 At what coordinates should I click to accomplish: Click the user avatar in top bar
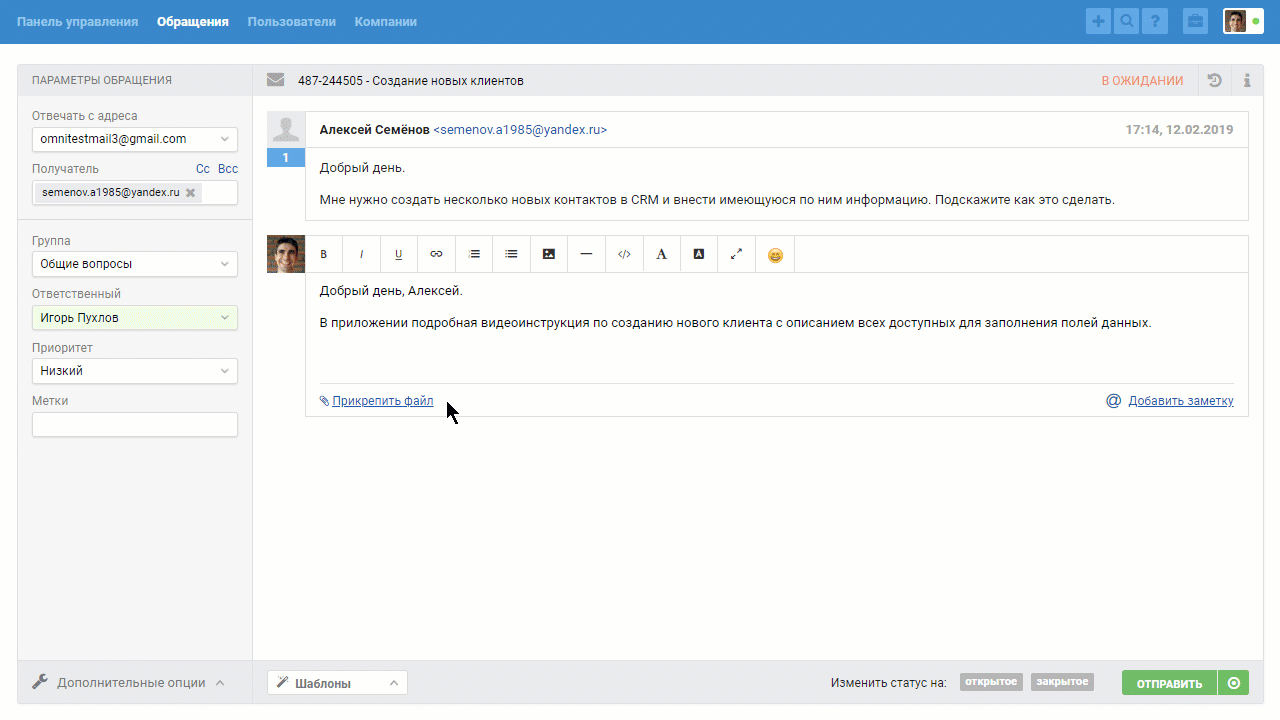point(1236,21)
